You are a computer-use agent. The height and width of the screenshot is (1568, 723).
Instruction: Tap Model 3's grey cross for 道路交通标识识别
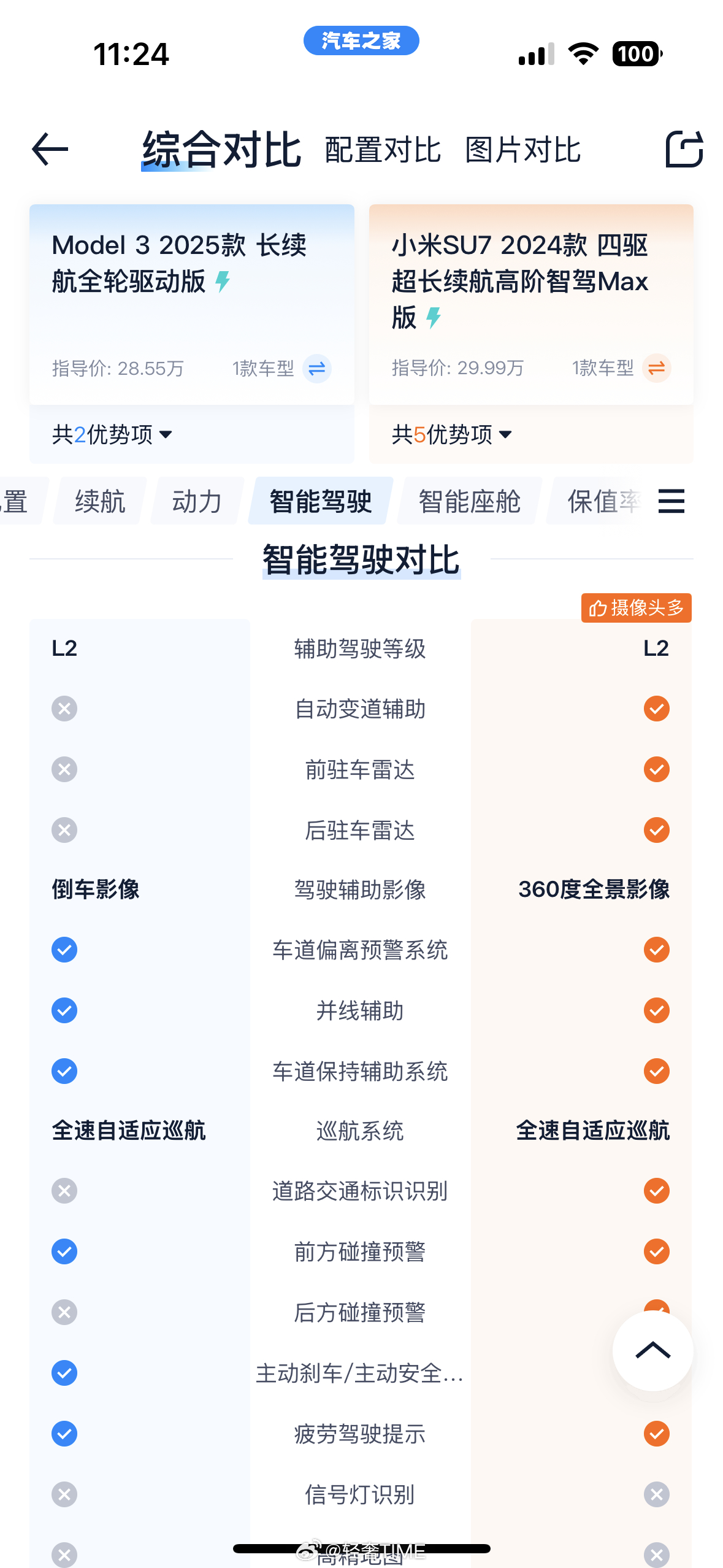64,1191
